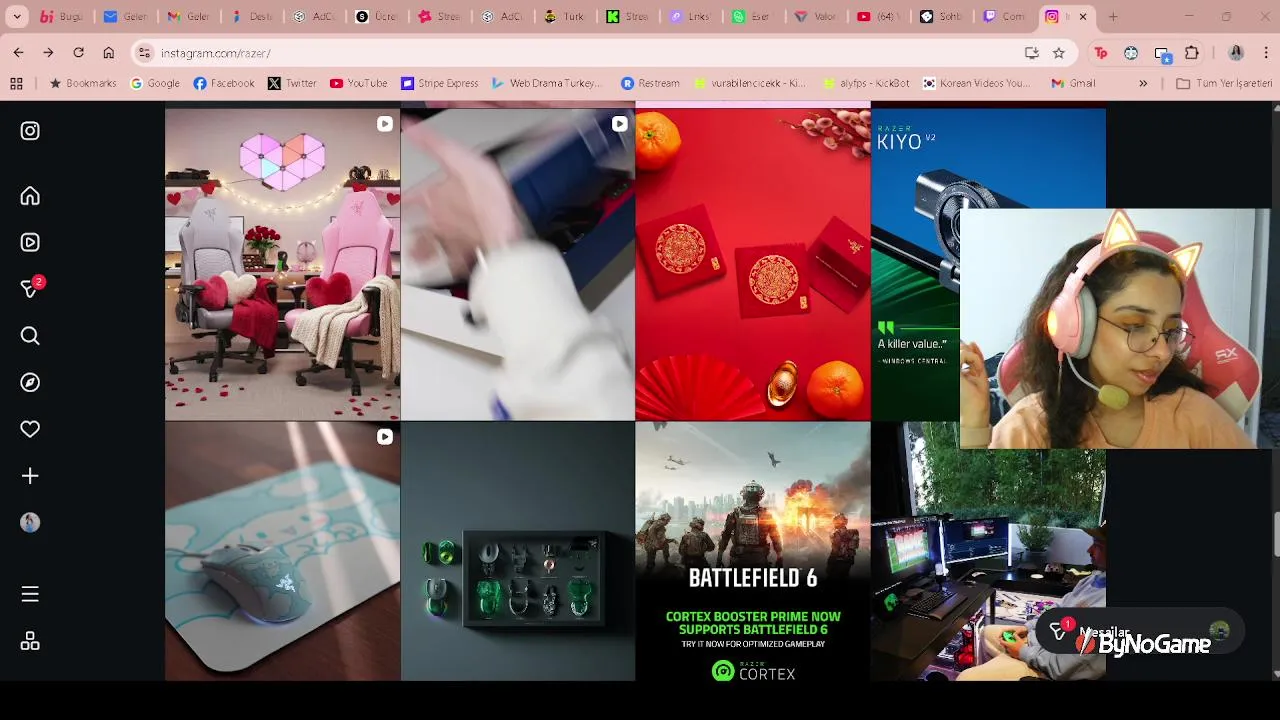Create new post with plus icon
1280x720 pixels.
pyautogui.click(x=30, y=476)
